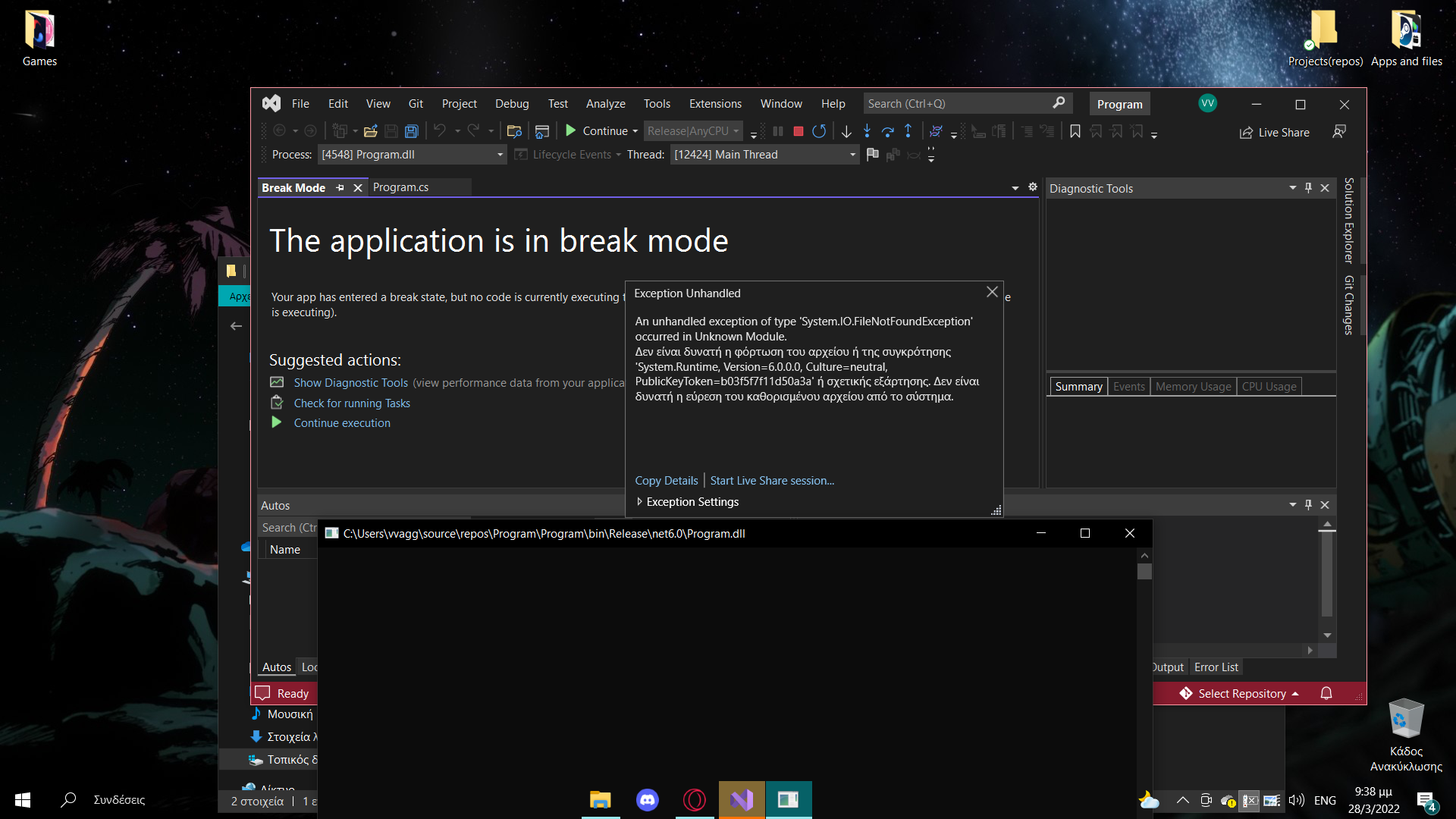The width and height of the screenshot is (1456, 819).
Task: Click the Copy Details link
Action: [x=666, y=480]
